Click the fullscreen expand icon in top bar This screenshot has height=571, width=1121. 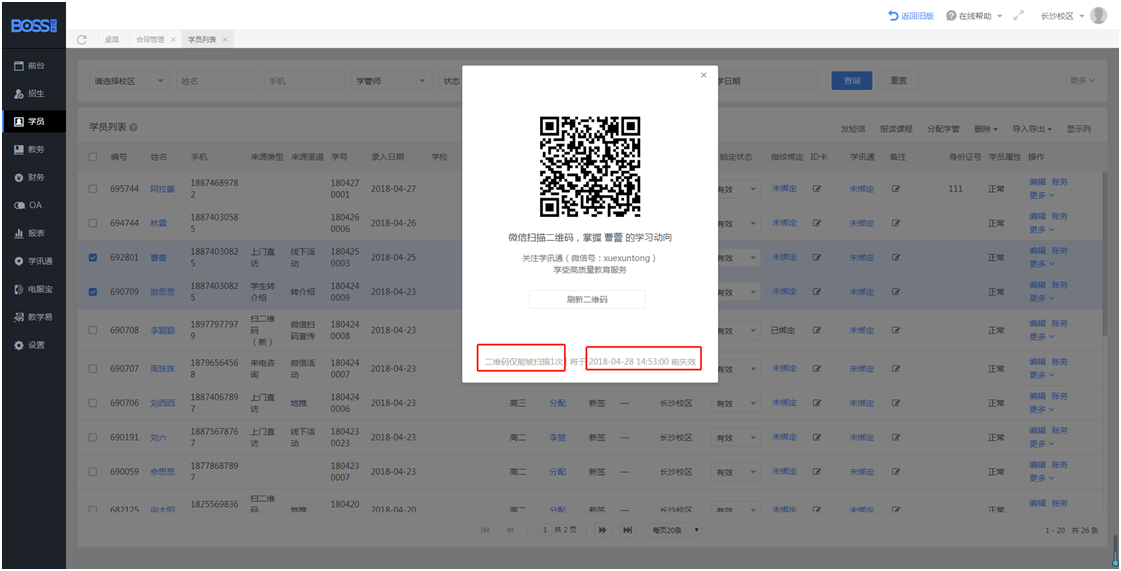pyautogui.click(x=1019, y=15)
